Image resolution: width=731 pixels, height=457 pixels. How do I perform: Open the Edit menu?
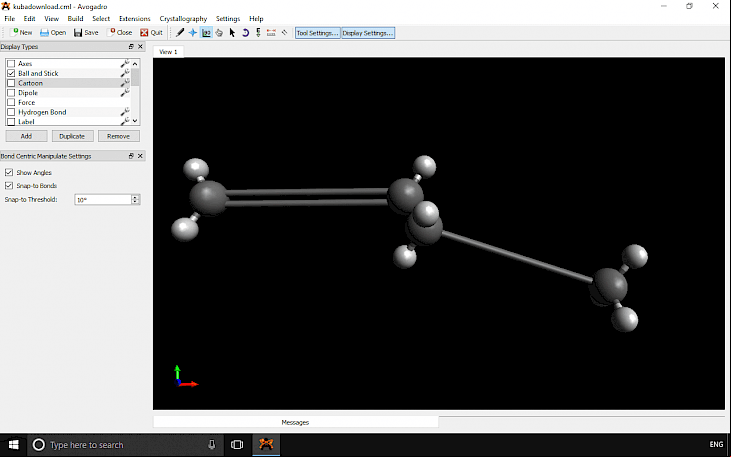pos(29,19)
